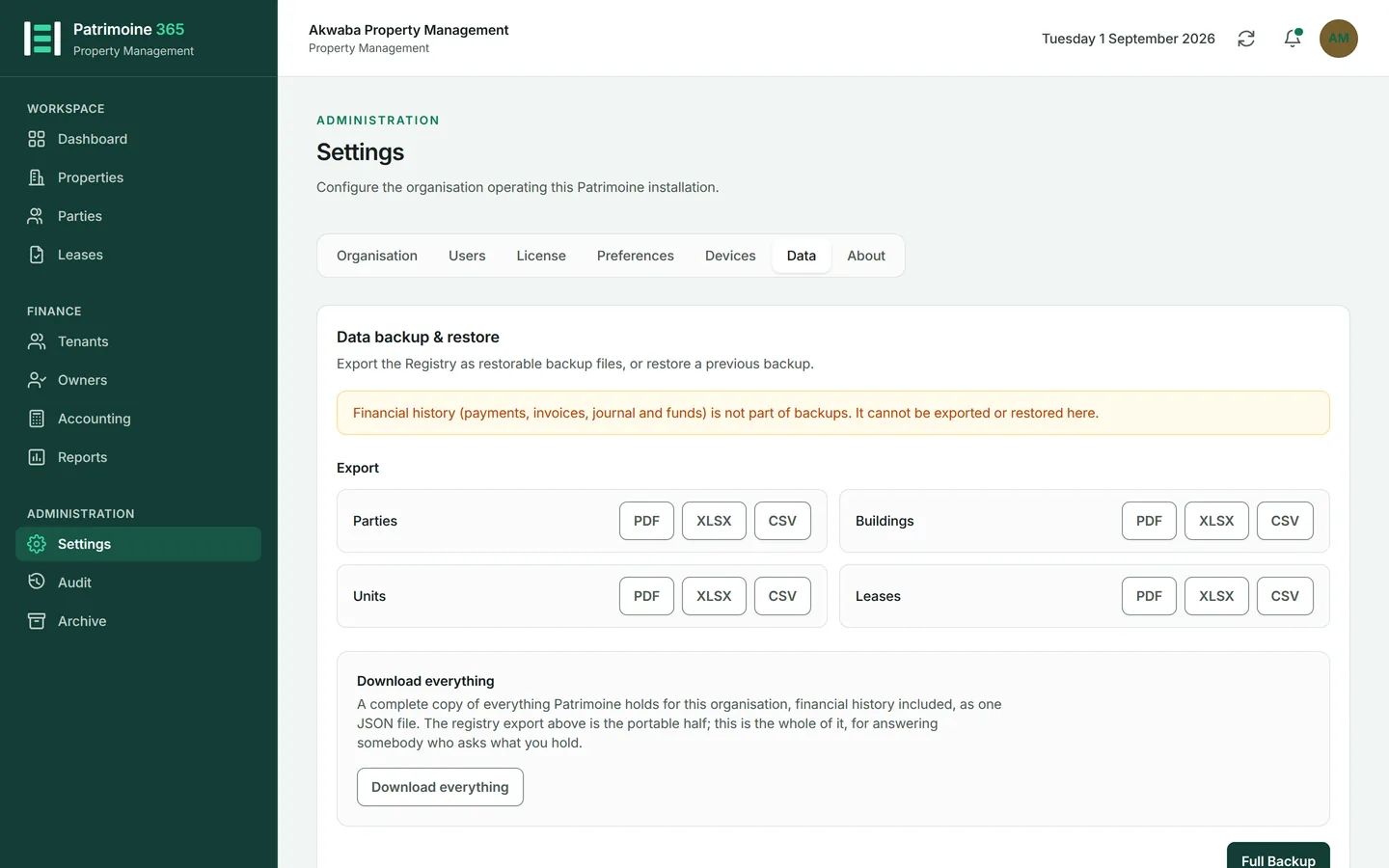Open the Preferences tab

(636, 256)
